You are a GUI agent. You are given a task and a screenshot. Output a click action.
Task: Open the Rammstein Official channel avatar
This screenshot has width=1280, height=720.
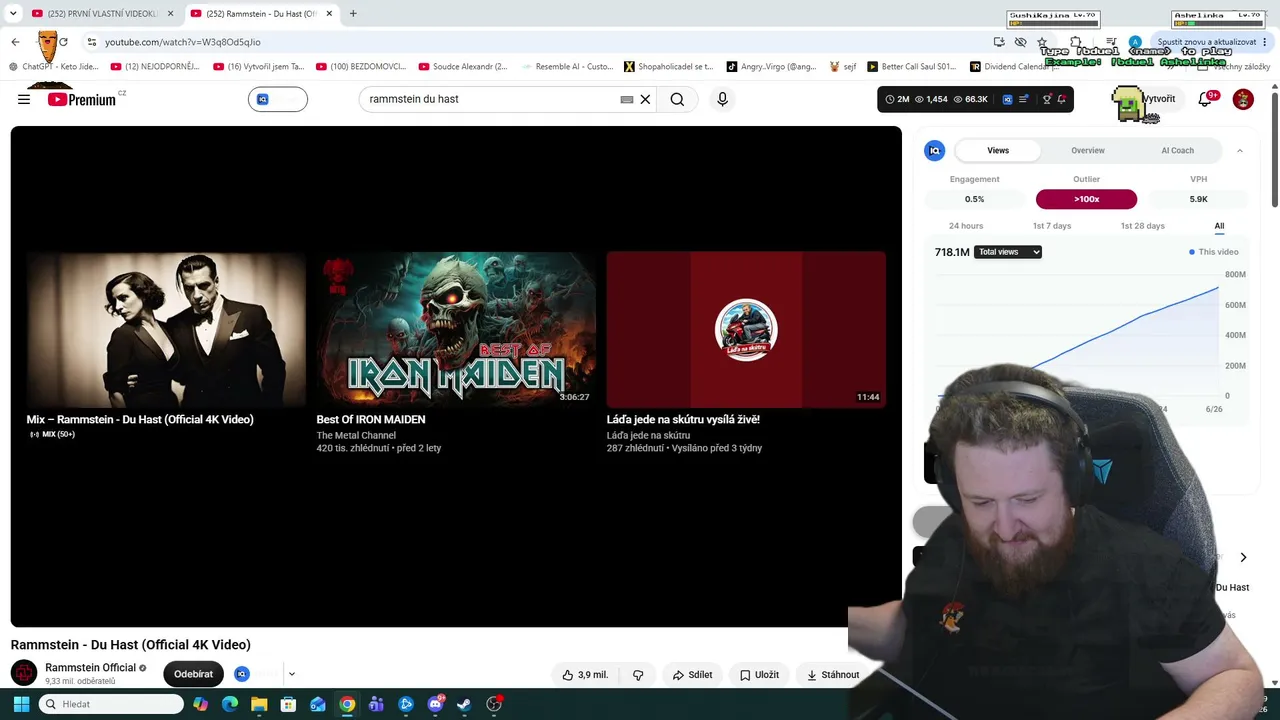(x=24, y=673)
